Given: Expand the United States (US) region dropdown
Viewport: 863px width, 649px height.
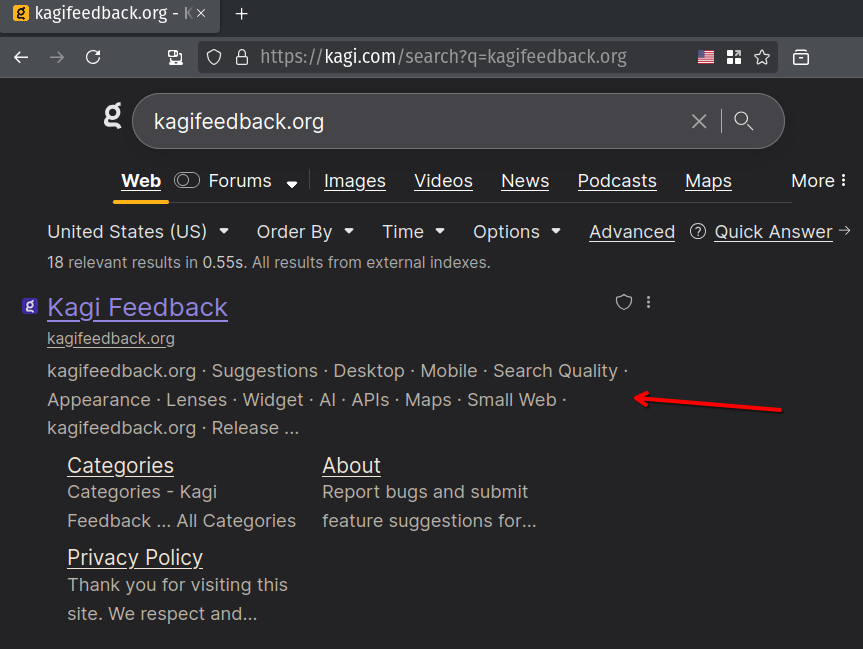Looking at the screenshot, I should click(x=138, y=231).
